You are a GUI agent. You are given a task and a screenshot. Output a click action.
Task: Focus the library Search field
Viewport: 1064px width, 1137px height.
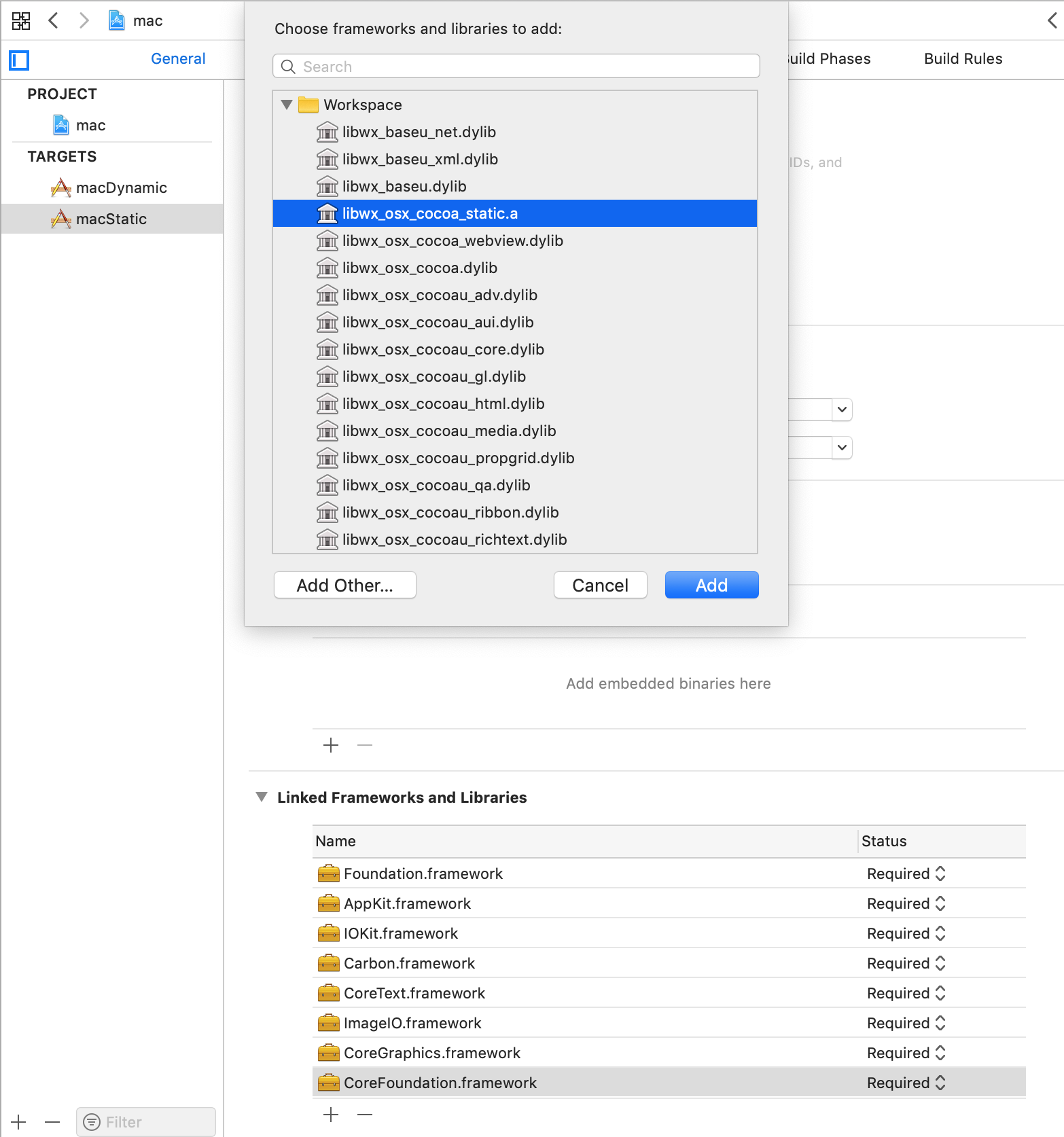tap(516, 67)
